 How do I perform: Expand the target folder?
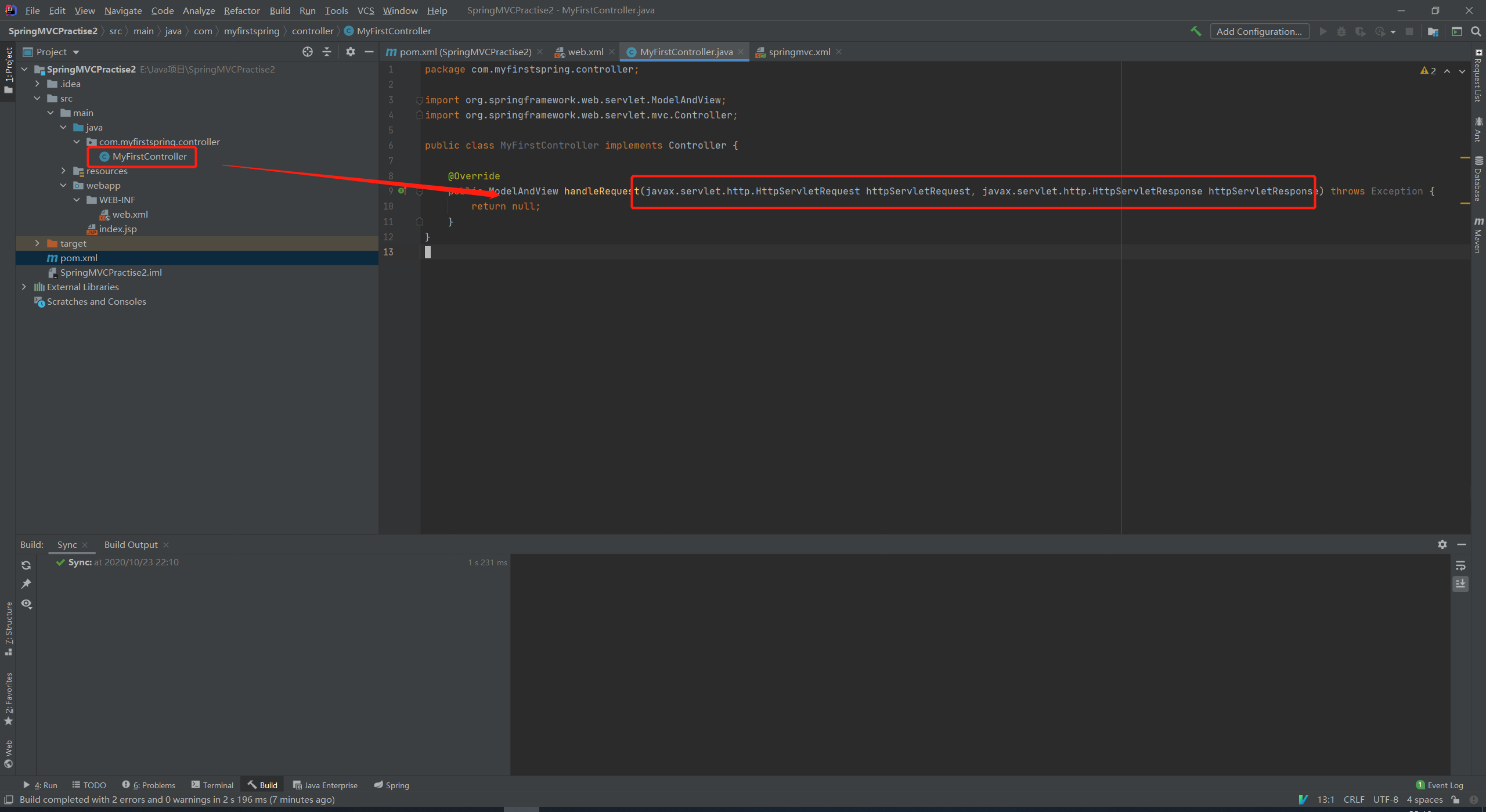[37, 243]
